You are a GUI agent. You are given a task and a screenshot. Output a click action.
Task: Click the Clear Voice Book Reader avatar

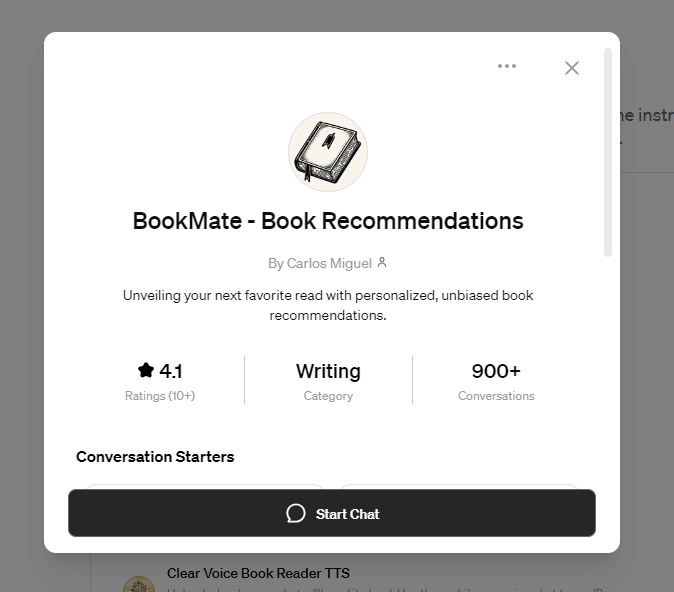pyautogui.click(x=138, y=584)
